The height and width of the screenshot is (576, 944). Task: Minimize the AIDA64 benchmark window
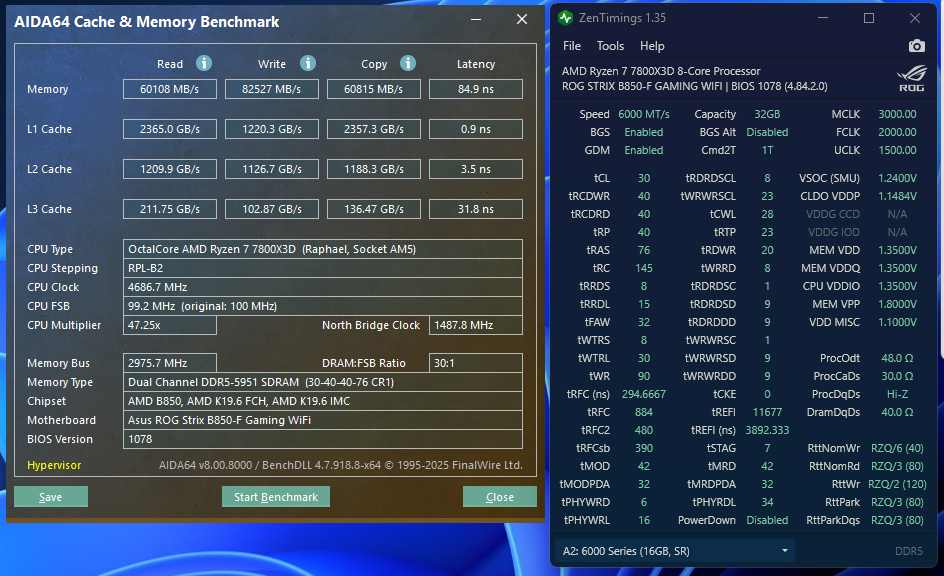pyautogui.click(x=476, y=19)
